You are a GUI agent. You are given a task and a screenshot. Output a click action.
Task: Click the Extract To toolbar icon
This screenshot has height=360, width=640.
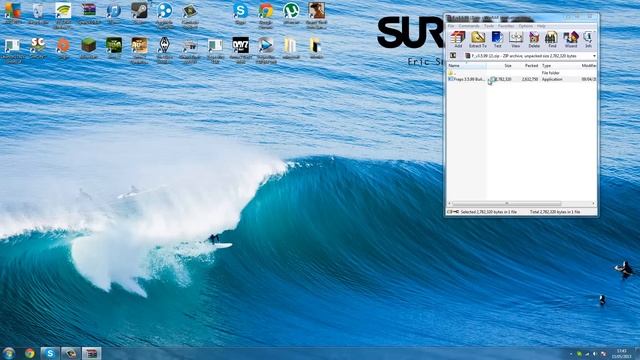pyautogui.click(x=478, y=40)
